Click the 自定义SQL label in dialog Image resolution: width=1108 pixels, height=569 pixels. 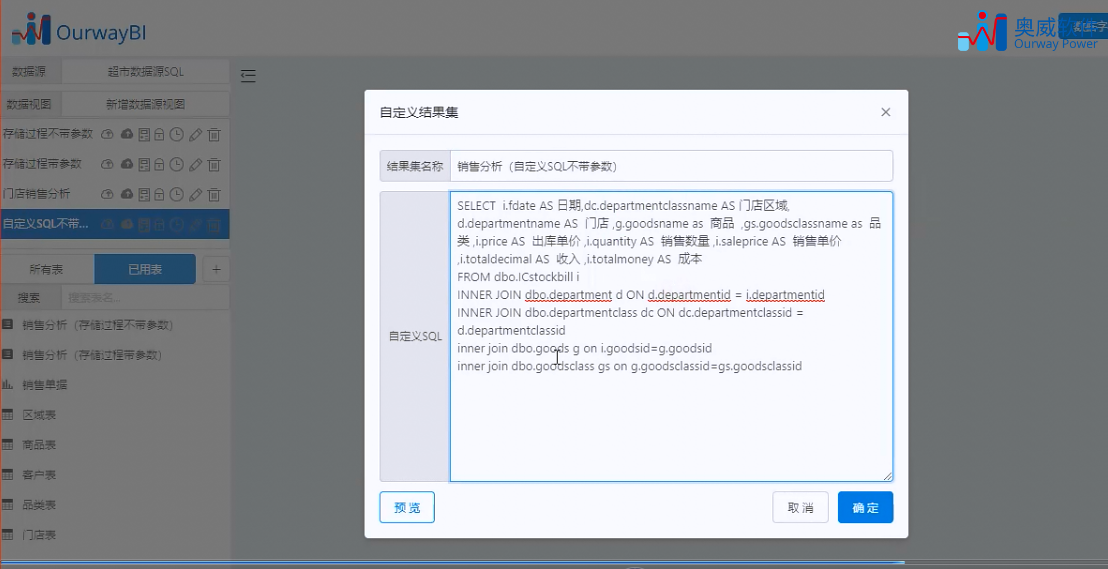pyautogui.click(x=415, y=336)
